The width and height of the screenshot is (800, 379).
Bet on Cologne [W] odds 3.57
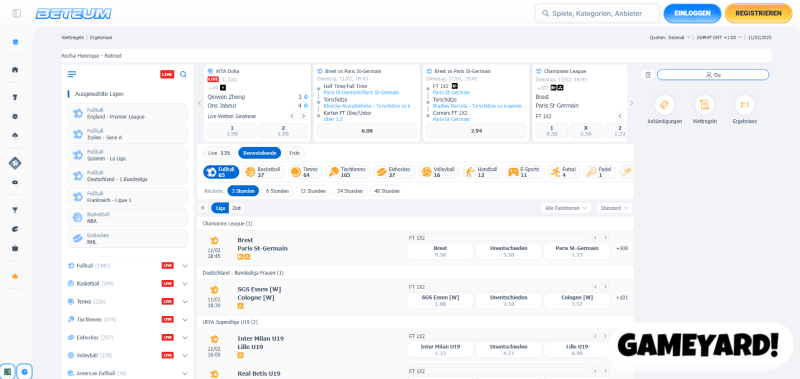[x=577, y=300]
